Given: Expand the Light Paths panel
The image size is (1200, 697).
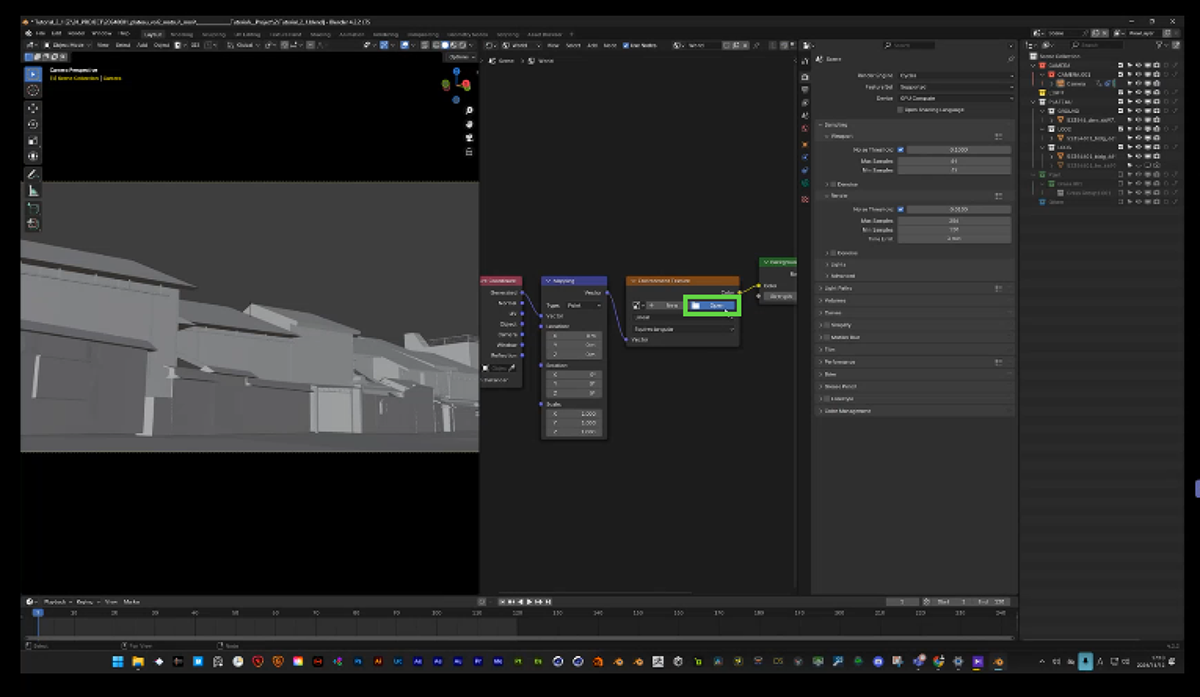Looking at the screenshot, I should (x=840, y=288).
